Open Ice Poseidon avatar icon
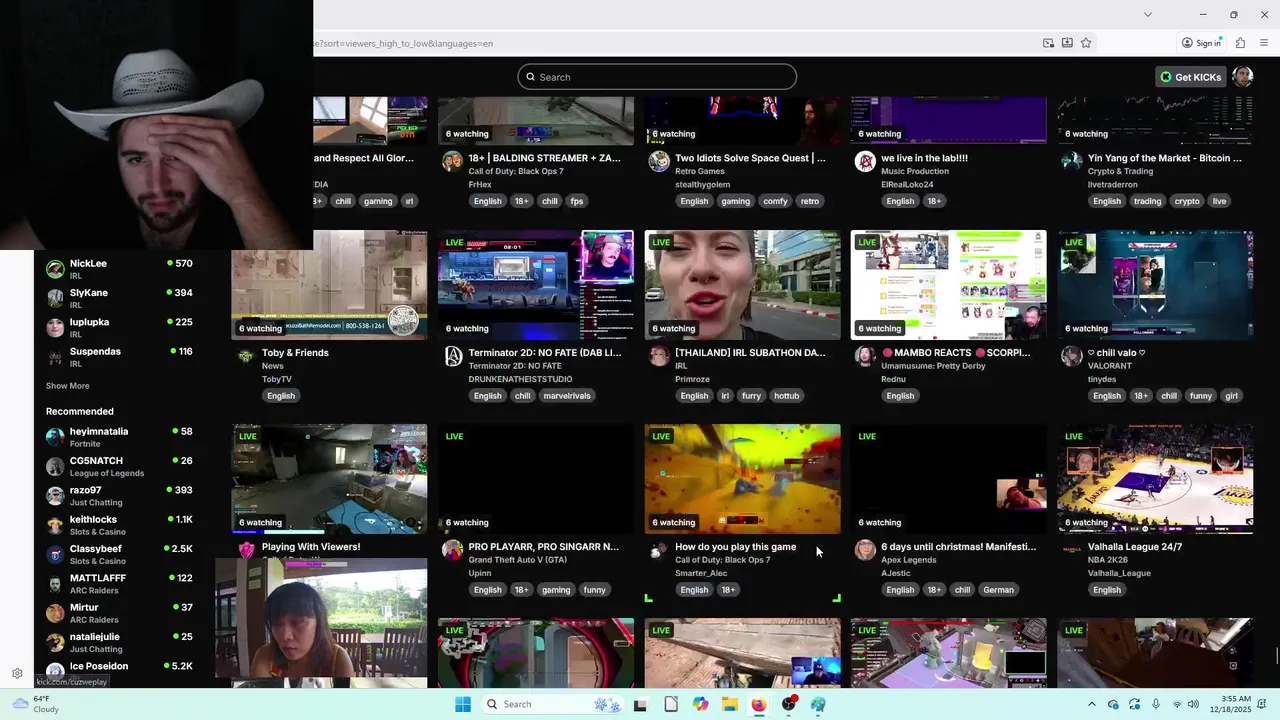1280x720 pixels. click(56, 671)
